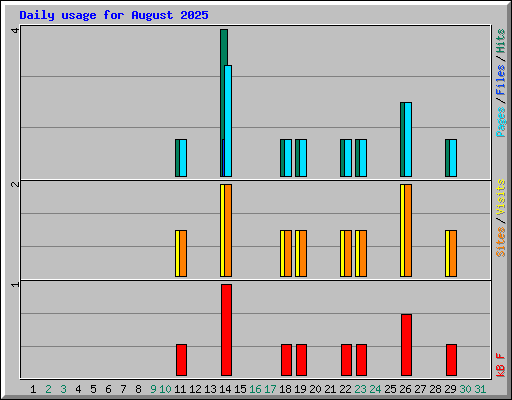Click the Pages legend label

pyautogui.click(x=501, y=122)
